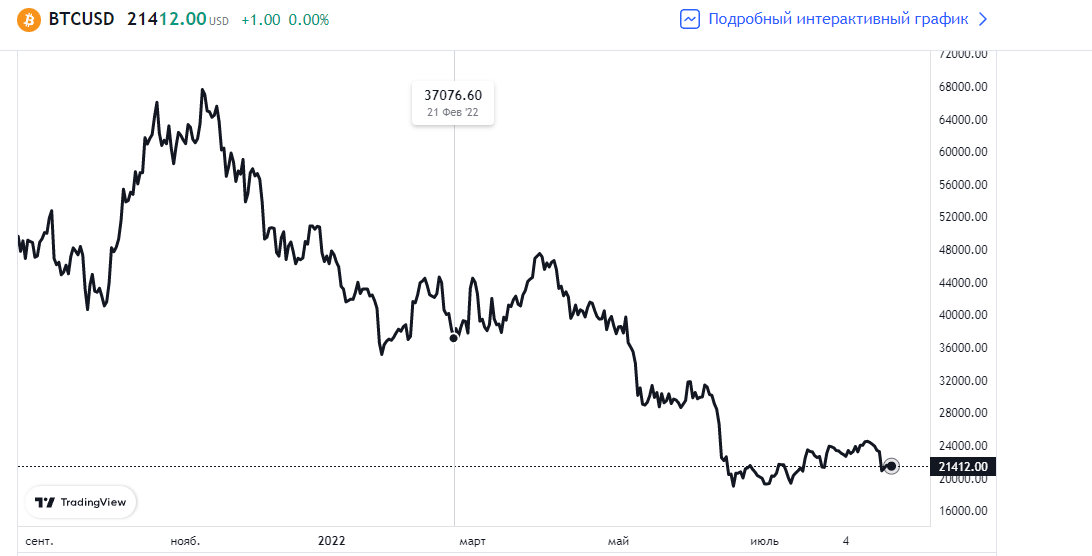Click the 'сент.' time axis label

(x=39, y=541)
